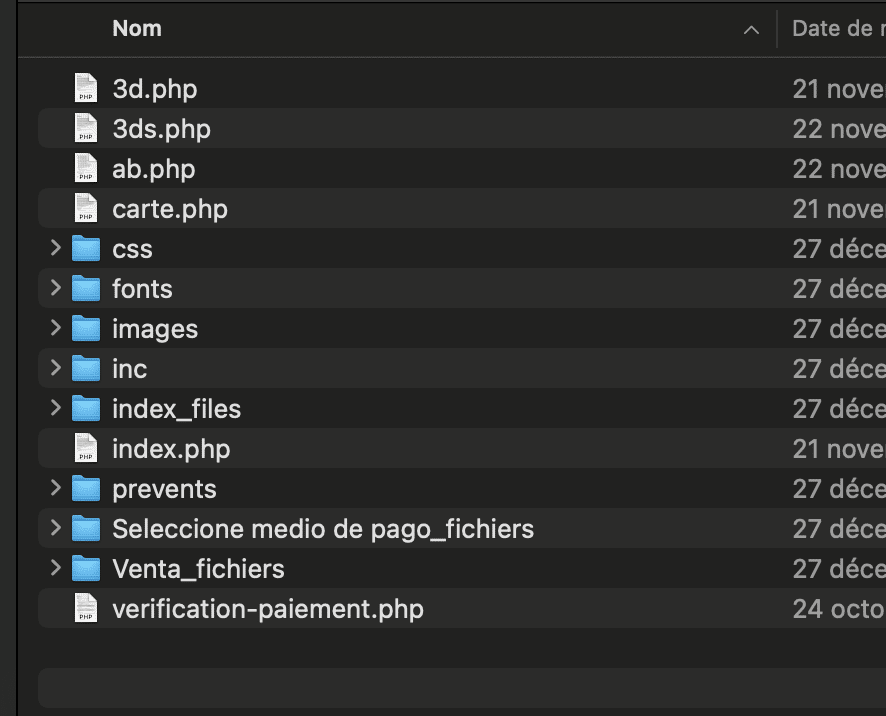
Task: Expand the Seleccione medio de pago_fichiers folder
Action: (56, 529)
